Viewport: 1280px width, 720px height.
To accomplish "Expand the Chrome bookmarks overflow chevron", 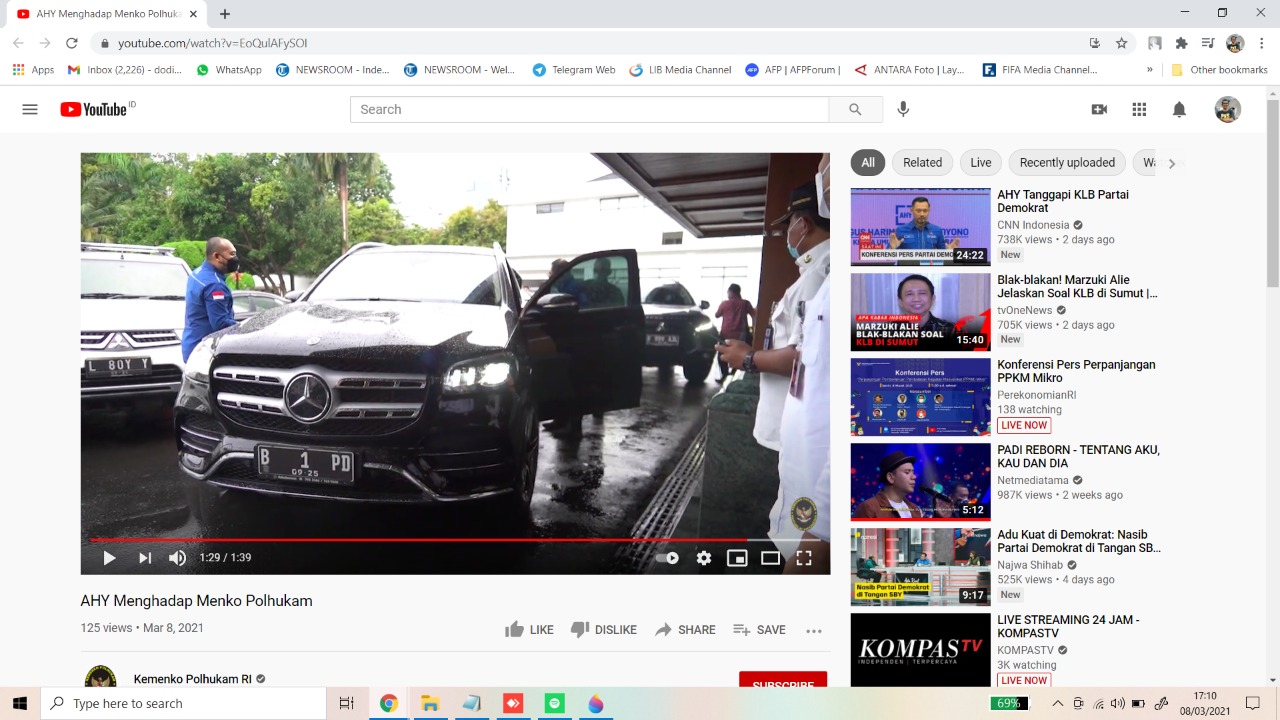I will coord(1149,70).
